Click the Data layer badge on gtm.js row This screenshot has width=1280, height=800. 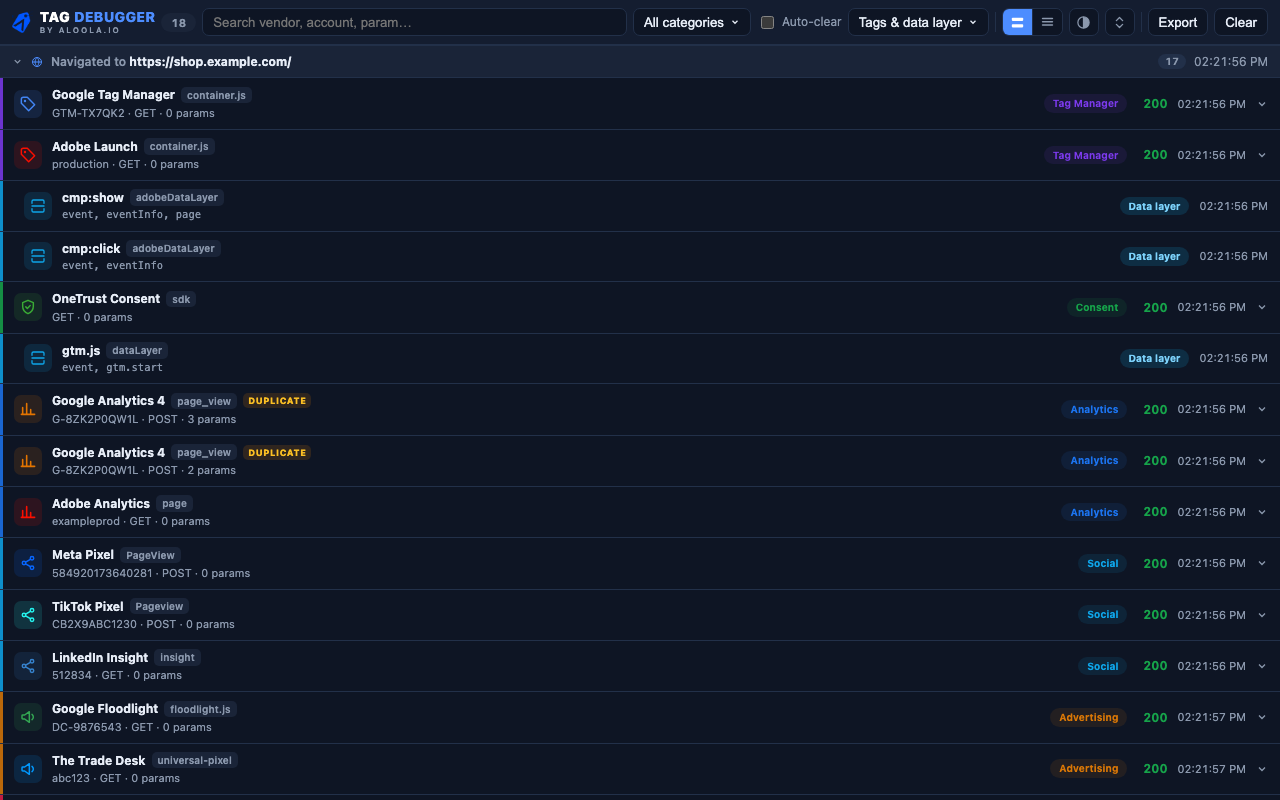tap(1154, 358)
